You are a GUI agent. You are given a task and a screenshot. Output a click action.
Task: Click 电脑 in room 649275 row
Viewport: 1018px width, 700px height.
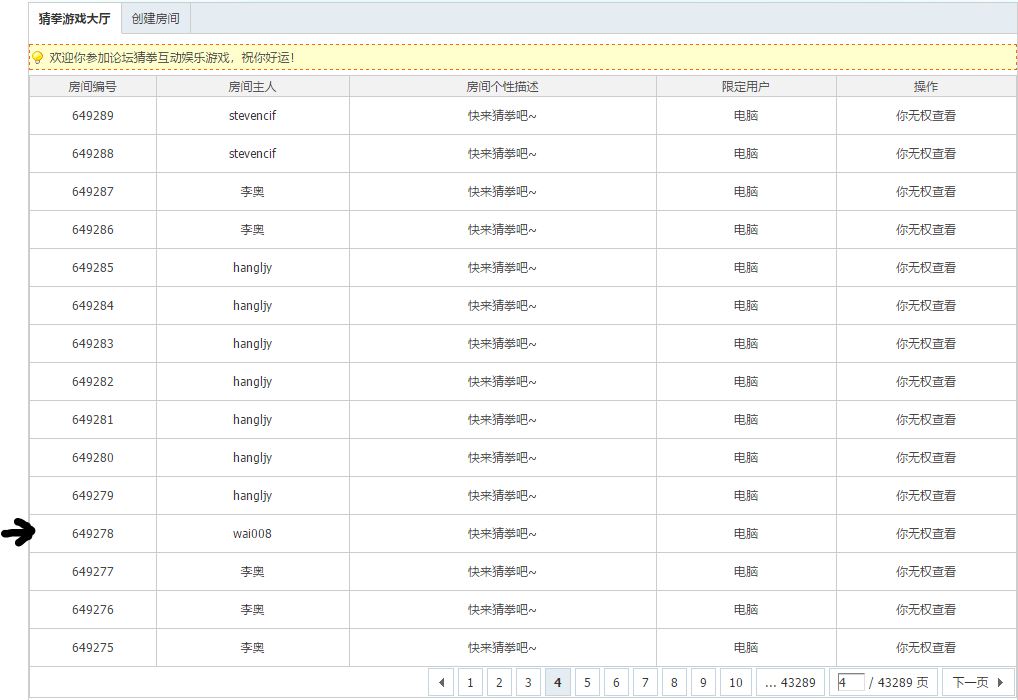746,648
